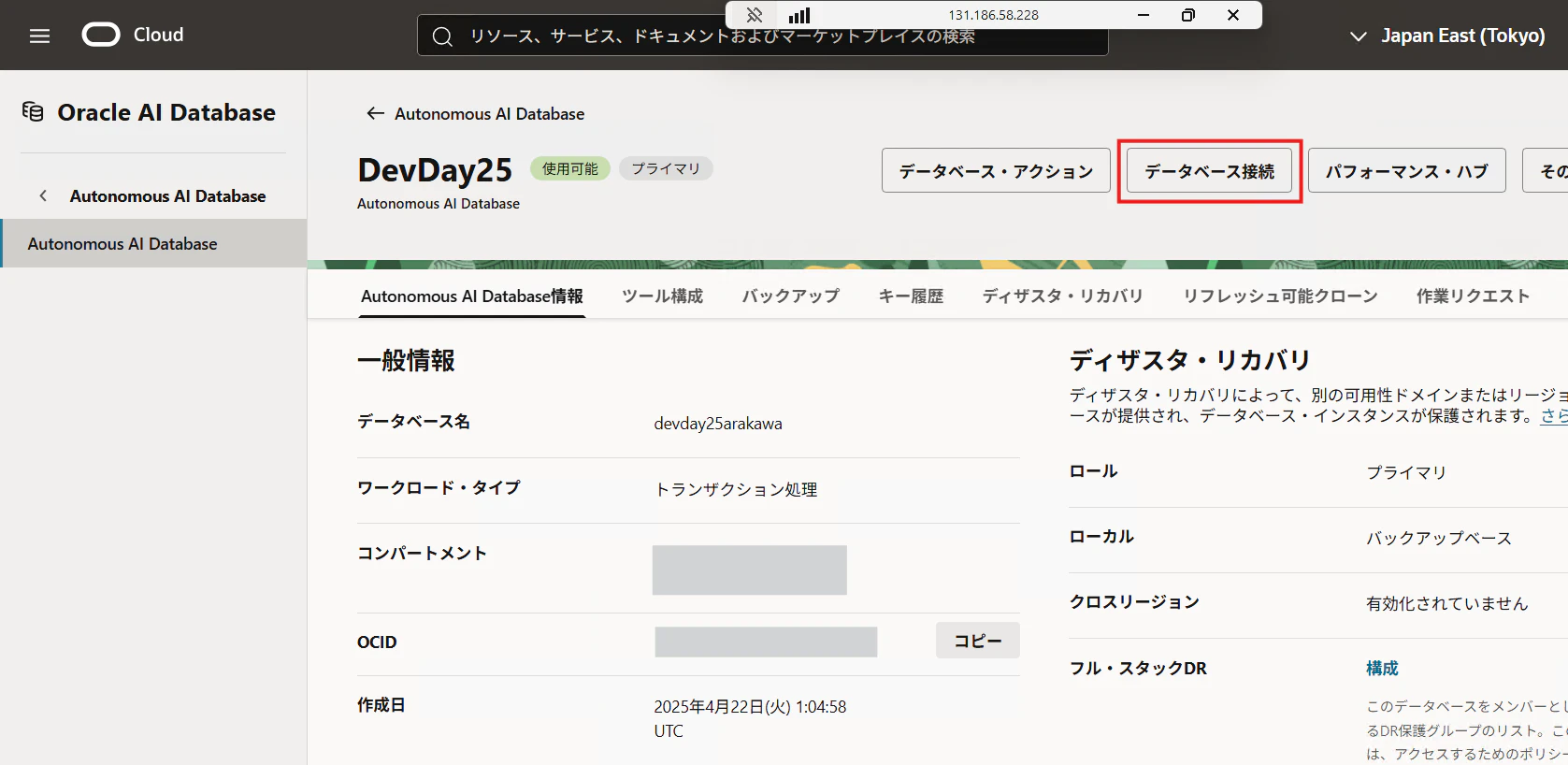
Task: Click the signal strength icon on session bar
Action: 799,15
